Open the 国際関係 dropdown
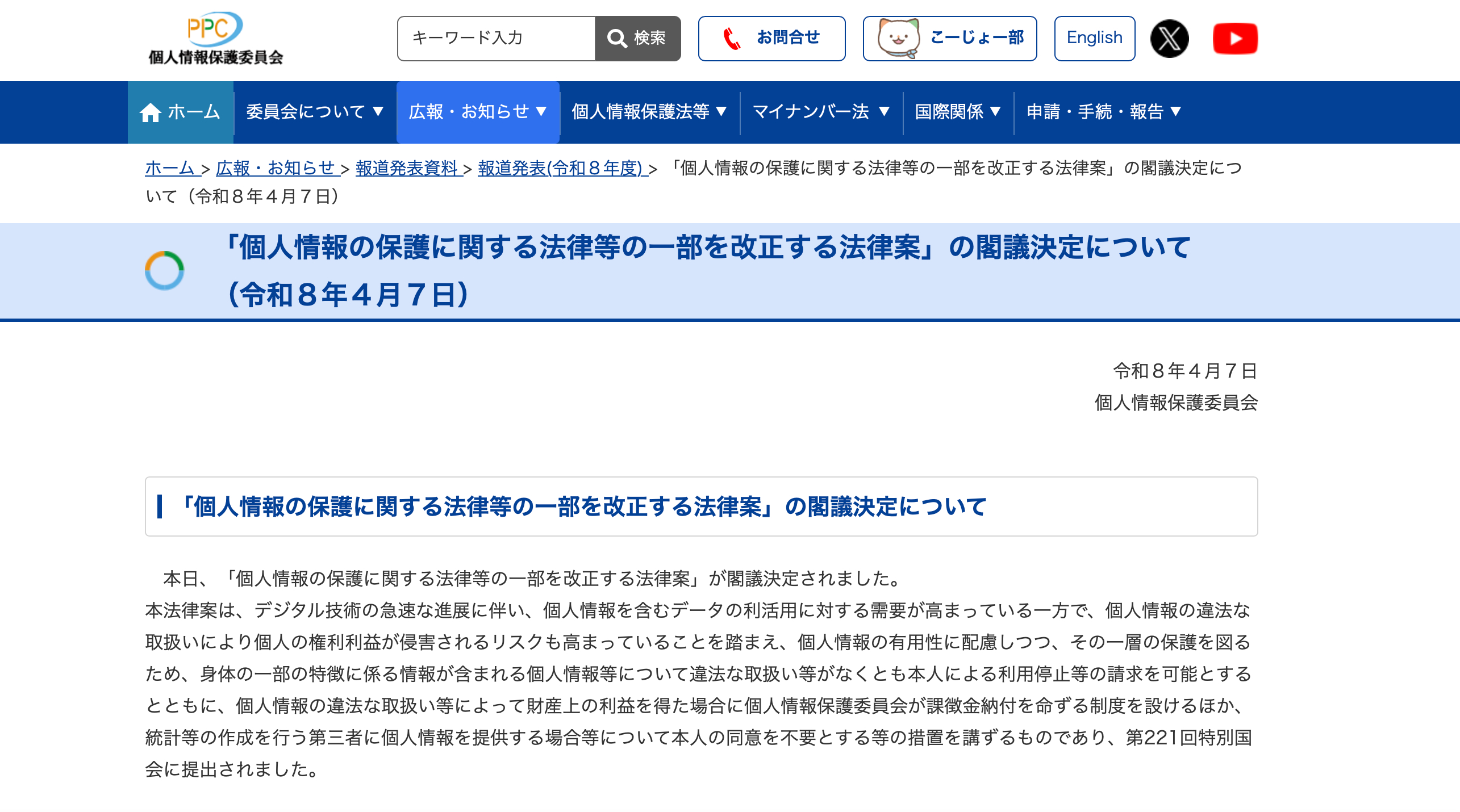 [x=958, y=112]
